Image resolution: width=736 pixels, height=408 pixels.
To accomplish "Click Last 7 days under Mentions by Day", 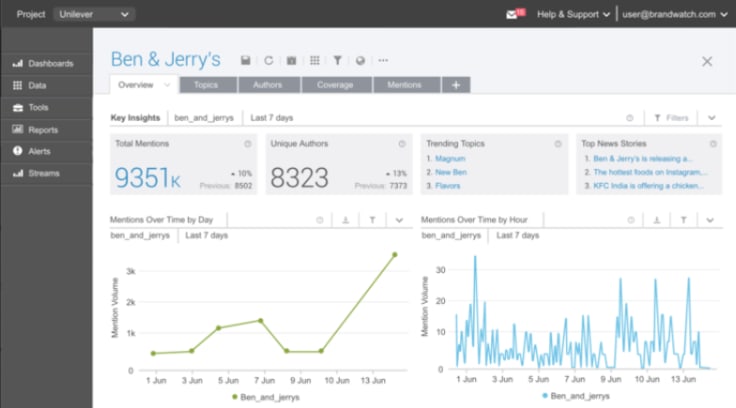I will 207,235.
